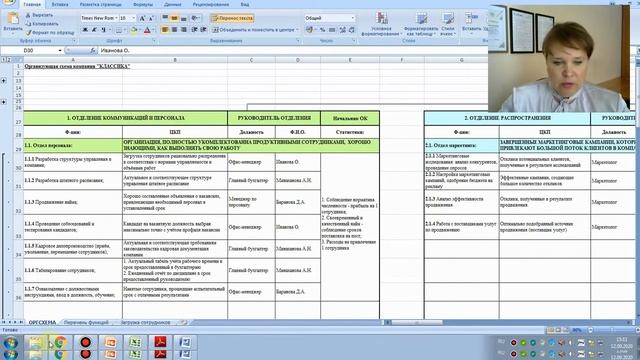Open the Перечень функций sheet tab
The width and height of the screenshot is (640, 360).
point(86,322)
